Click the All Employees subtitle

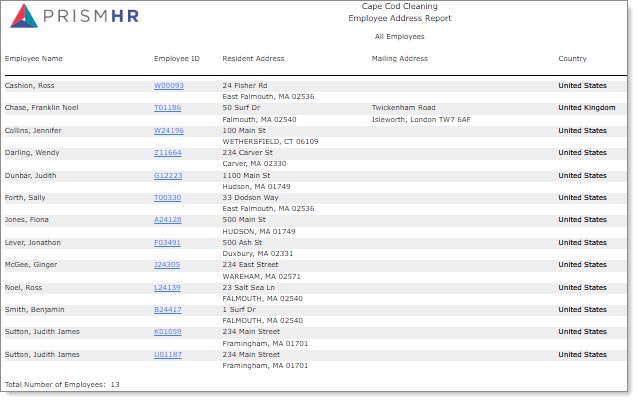[x=400, y=37]
